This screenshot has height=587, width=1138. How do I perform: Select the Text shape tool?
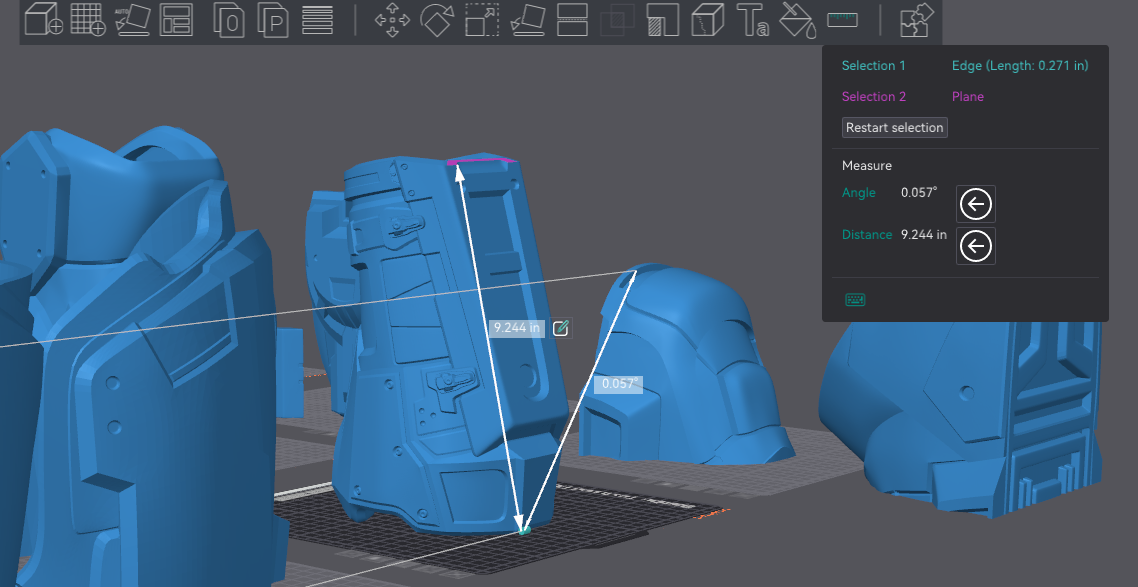752,20
